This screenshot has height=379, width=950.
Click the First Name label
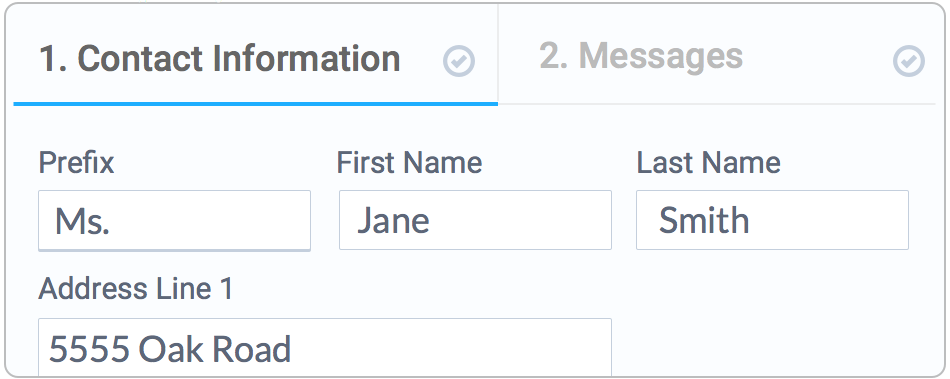tap(410, 163)
